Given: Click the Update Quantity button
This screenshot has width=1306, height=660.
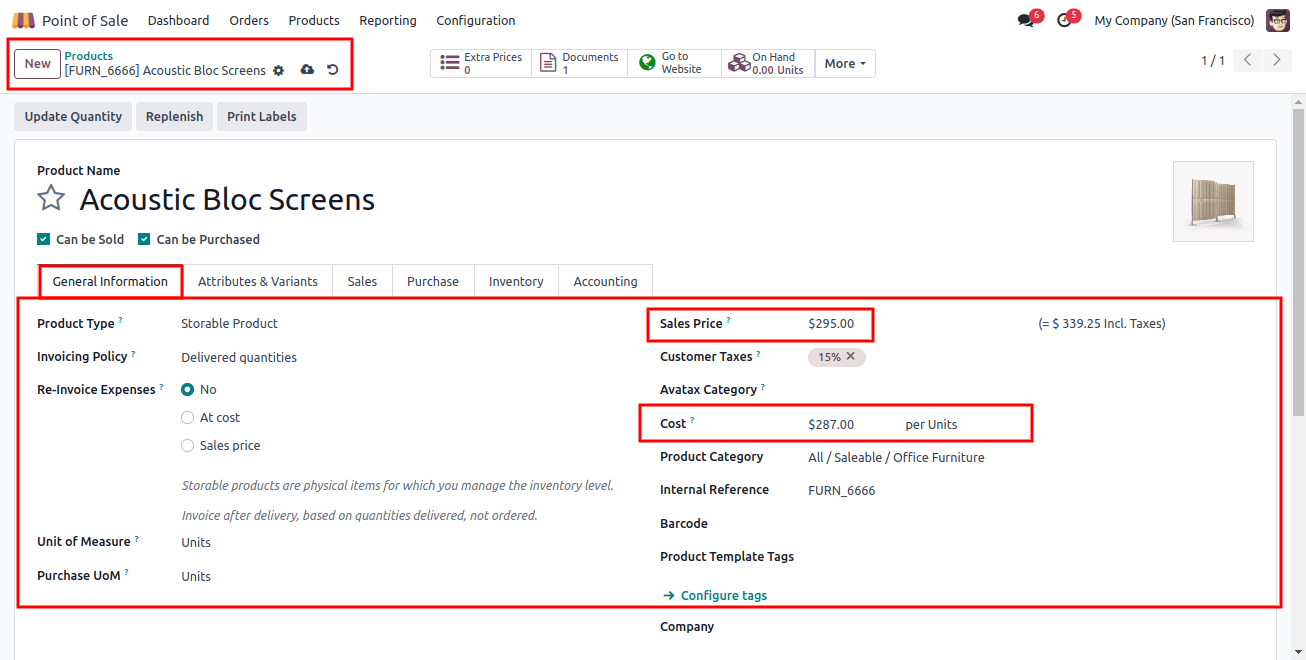Looking at the screenshot, I should pos(73,116).
